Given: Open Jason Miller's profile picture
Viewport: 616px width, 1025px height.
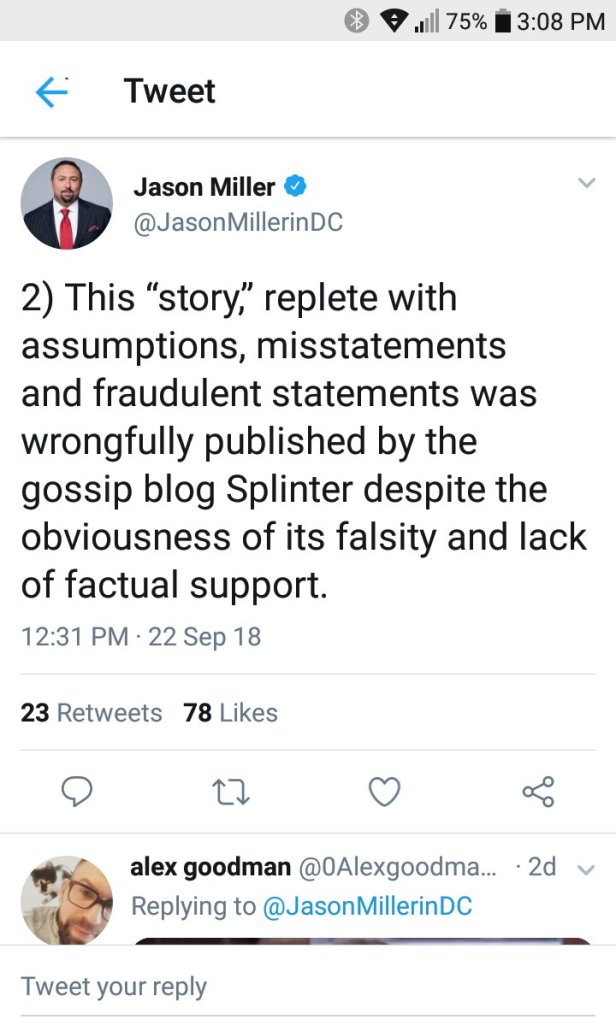Looking at the screenshot, I should (x=67, y=204).
